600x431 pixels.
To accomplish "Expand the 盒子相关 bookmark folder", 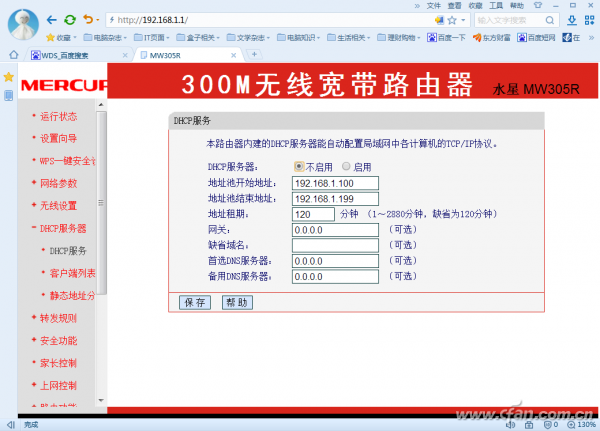I will pyautogui.click(x=198, y=38).
